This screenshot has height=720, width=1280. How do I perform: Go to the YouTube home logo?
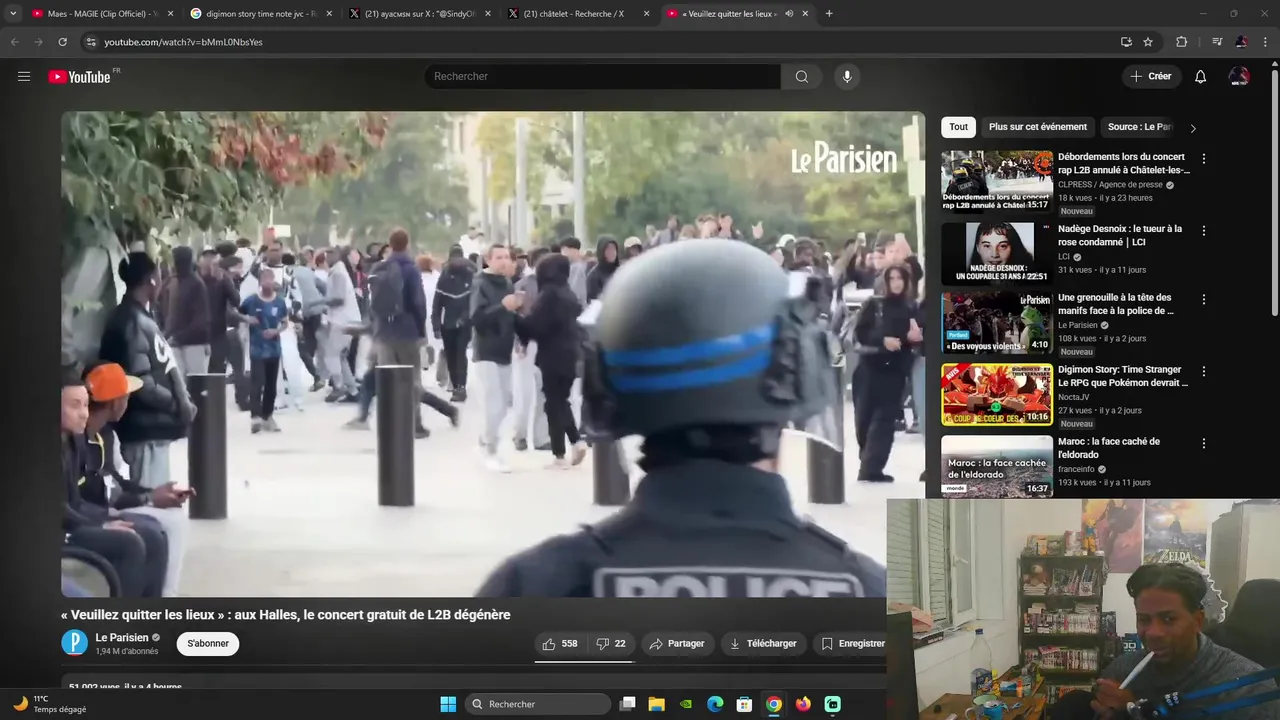point(80,77)
